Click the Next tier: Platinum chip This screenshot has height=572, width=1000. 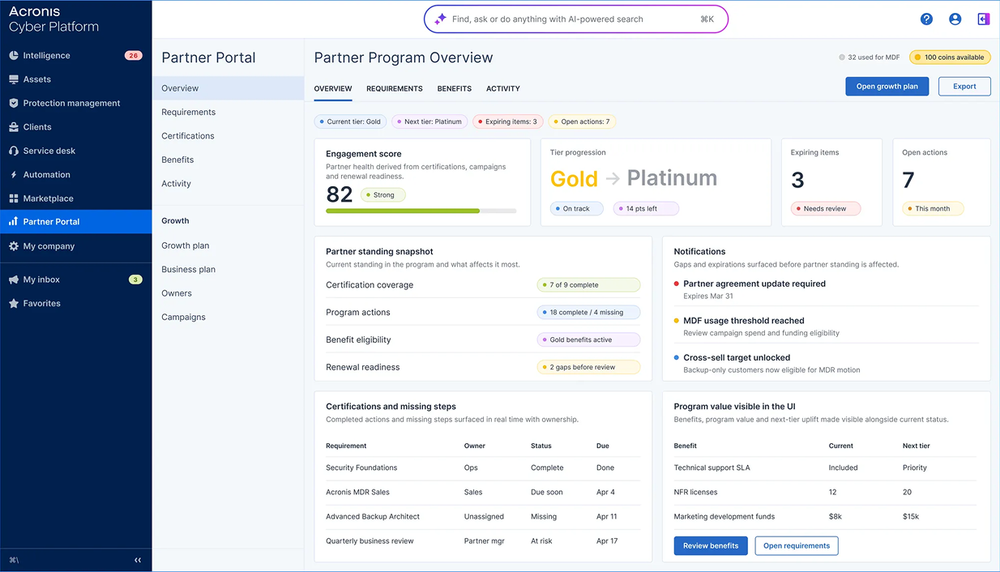tap(429, 122)
